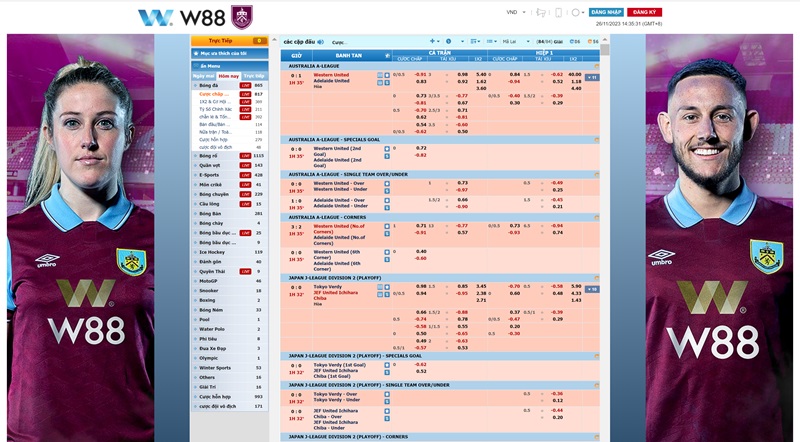
Task: Click the live stream icon for Adelaide United
Action: 387,82
